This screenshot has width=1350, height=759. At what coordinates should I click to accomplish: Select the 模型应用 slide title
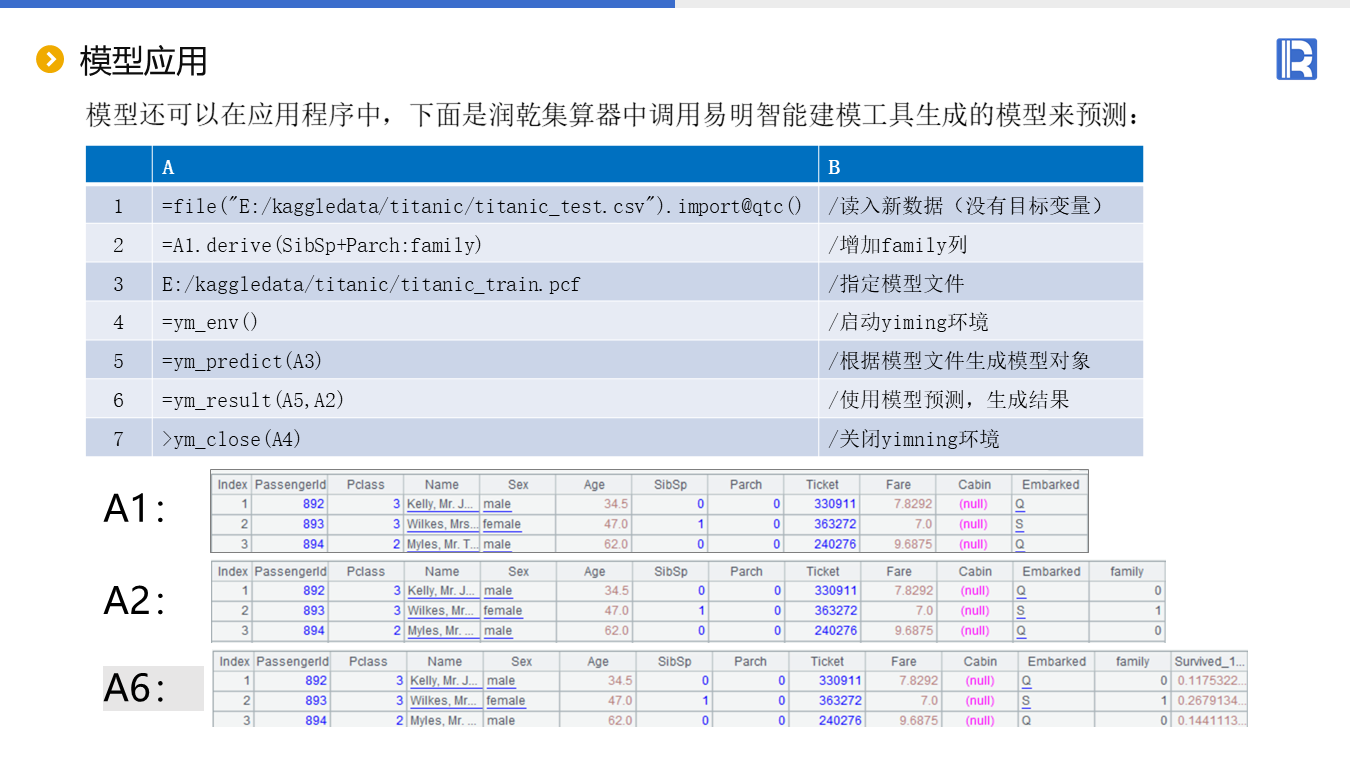click(x=143, y=61)
